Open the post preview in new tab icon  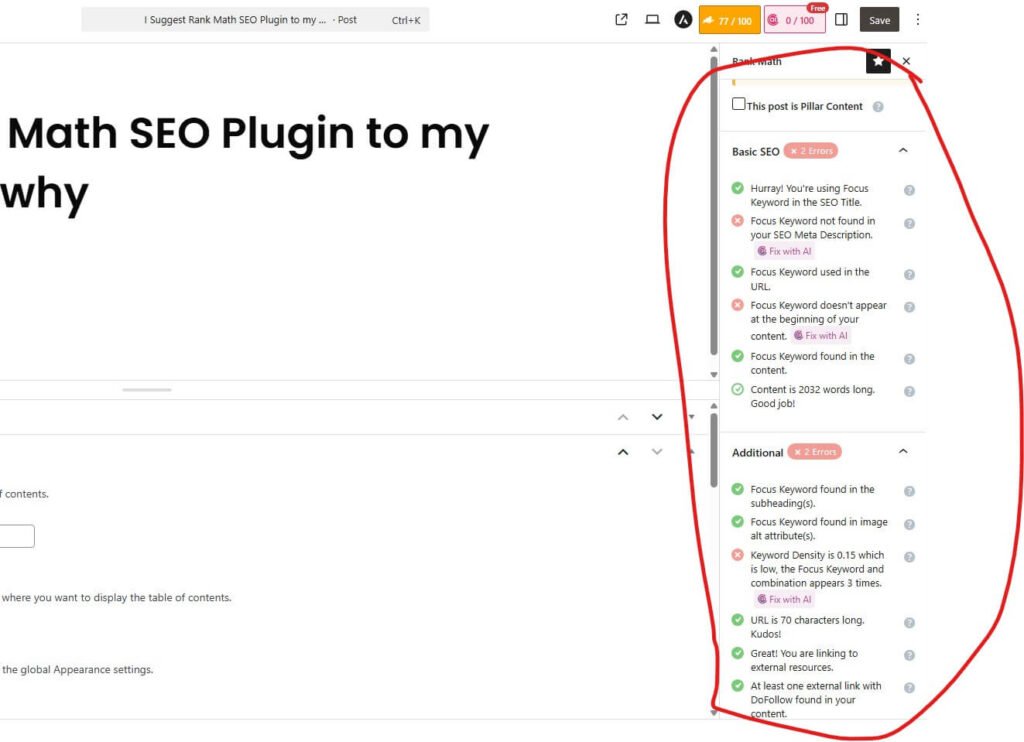621,20
